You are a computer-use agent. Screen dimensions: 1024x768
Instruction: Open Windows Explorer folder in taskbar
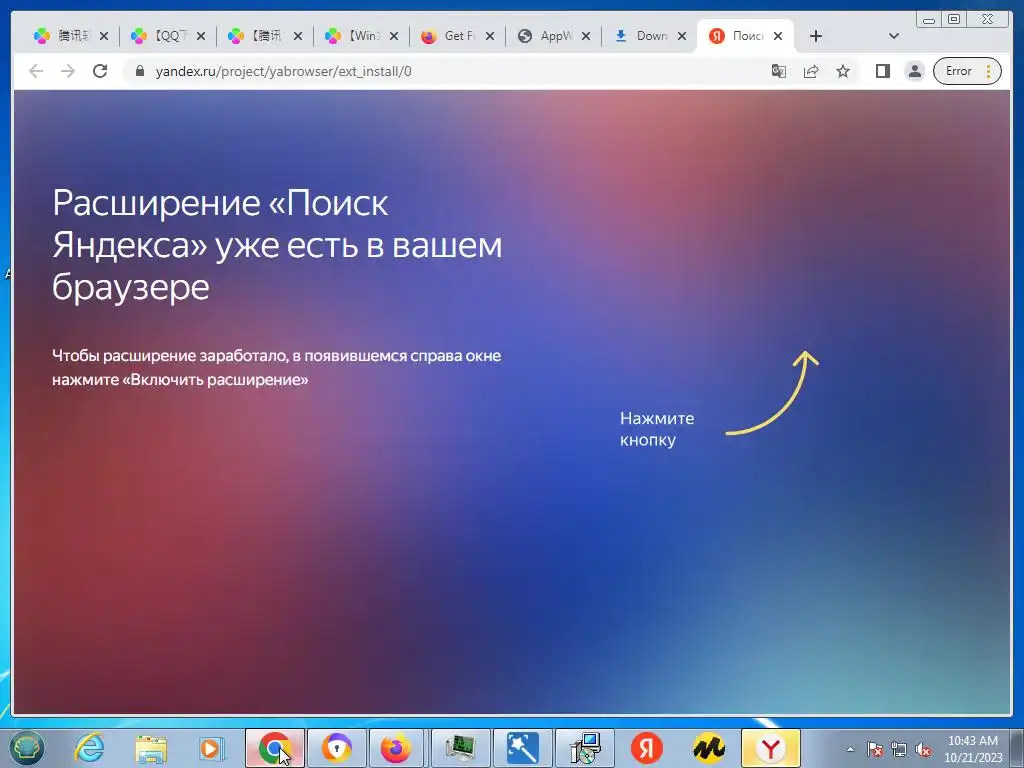(x=151, y=748)
